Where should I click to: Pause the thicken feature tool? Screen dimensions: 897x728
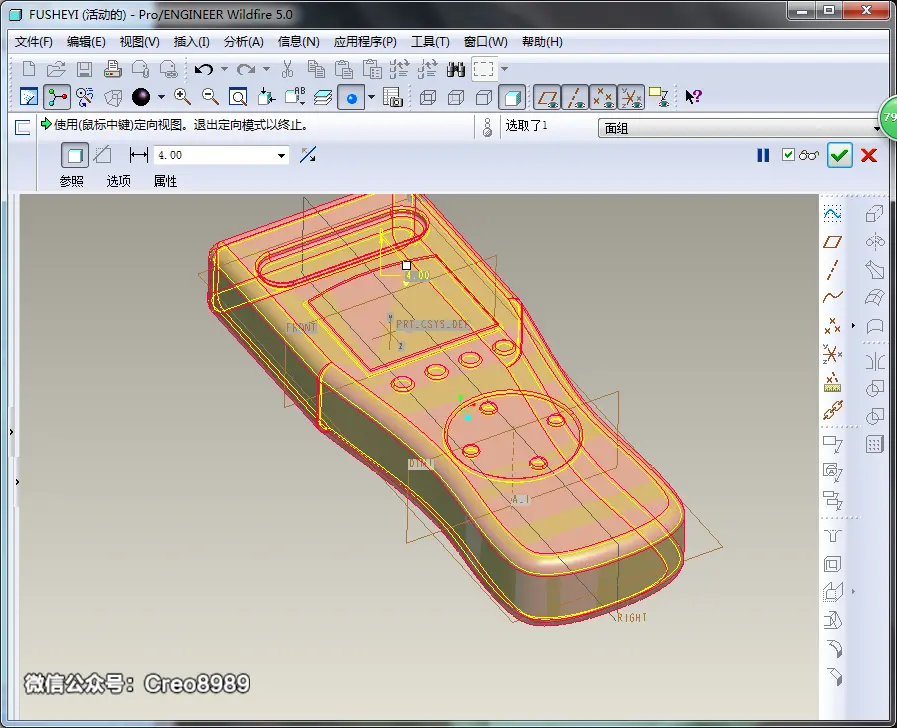763,155
